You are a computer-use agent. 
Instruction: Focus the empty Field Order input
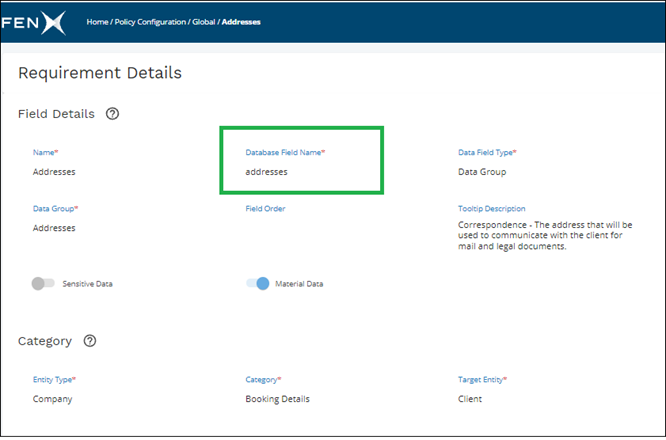pos(300,228)
